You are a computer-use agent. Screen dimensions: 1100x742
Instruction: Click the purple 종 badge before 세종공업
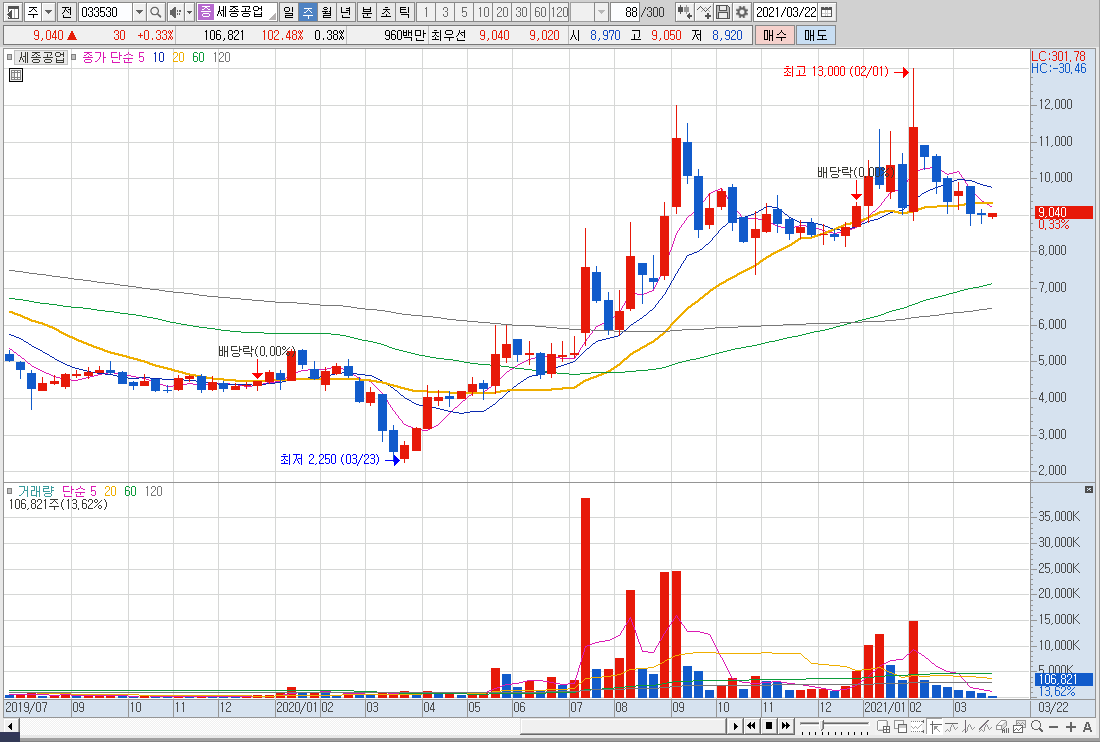coord(205,12)
